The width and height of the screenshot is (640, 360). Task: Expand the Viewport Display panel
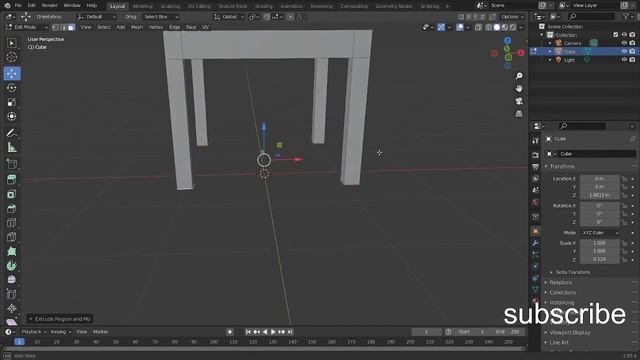569,333
